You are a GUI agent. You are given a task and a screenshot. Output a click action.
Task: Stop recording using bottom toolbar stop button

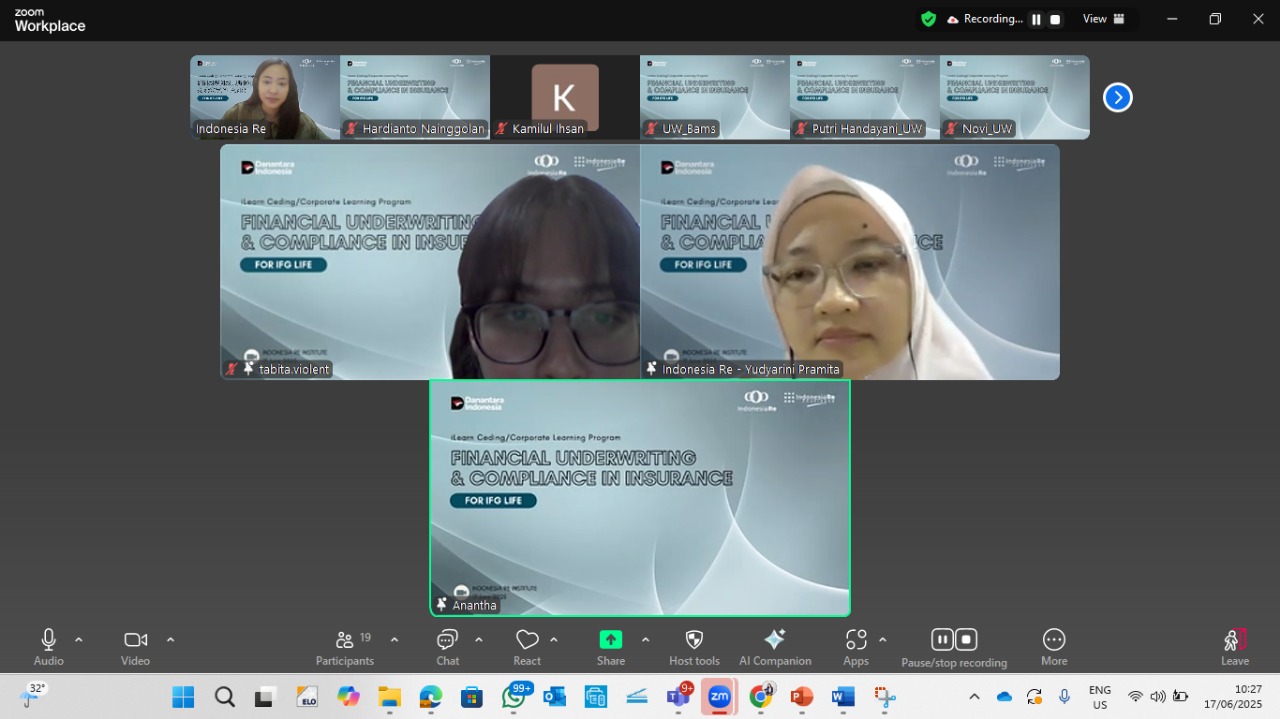pyautogui.click(x=966, y=640)
